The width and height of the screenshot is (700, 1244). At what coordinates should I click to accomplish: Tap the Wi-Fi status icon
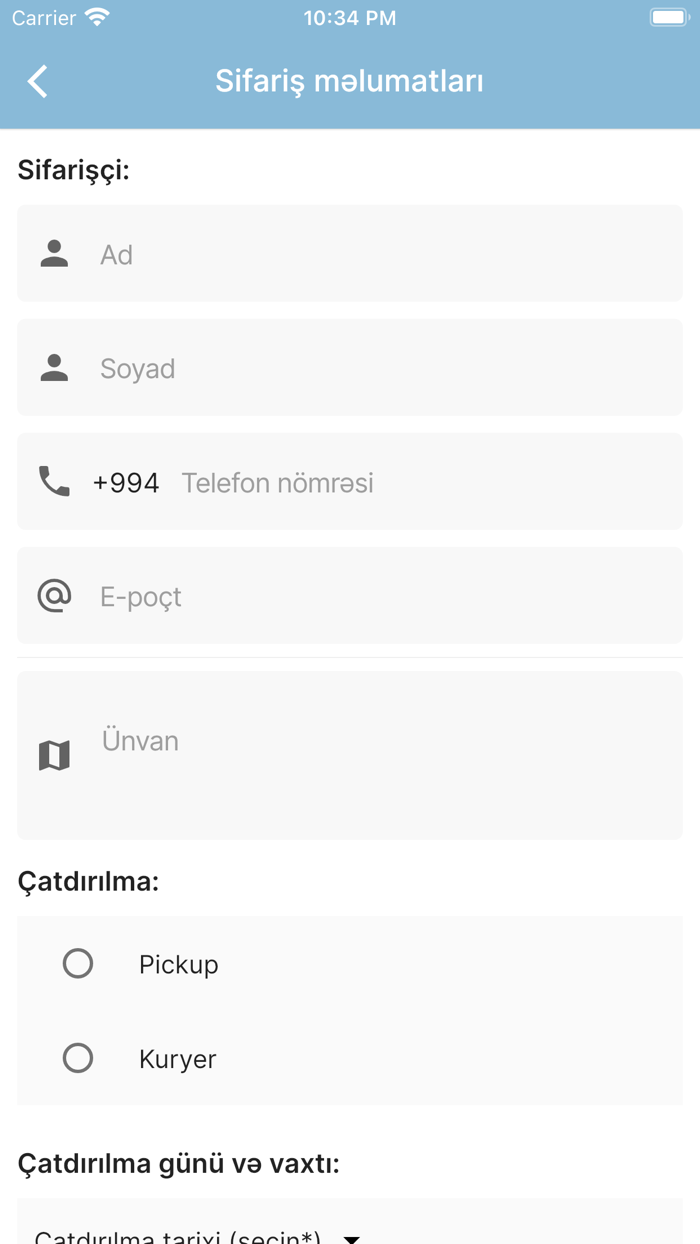97,18
